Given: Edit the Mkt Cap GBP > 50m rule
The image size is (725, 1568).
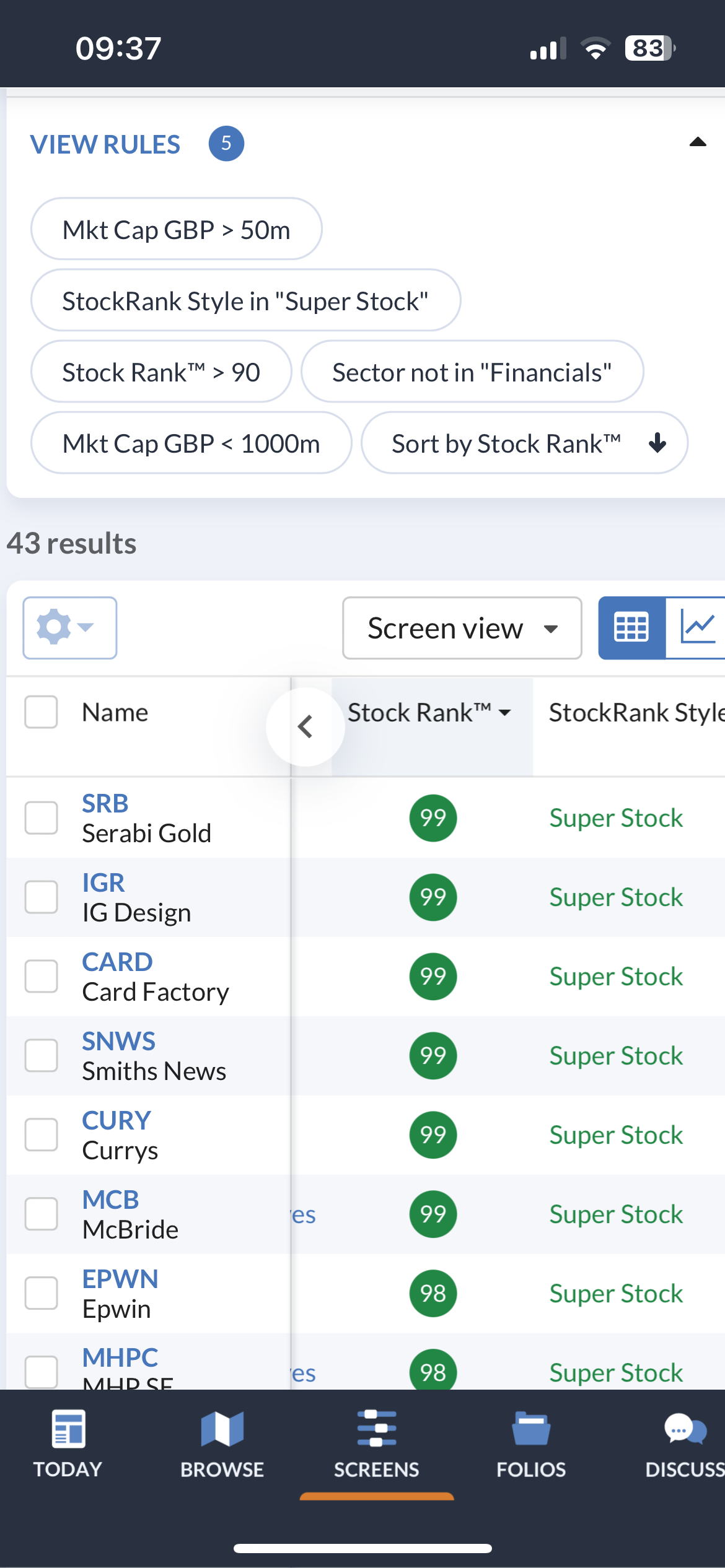Looking at the screenshot, I should pos(177,229).
